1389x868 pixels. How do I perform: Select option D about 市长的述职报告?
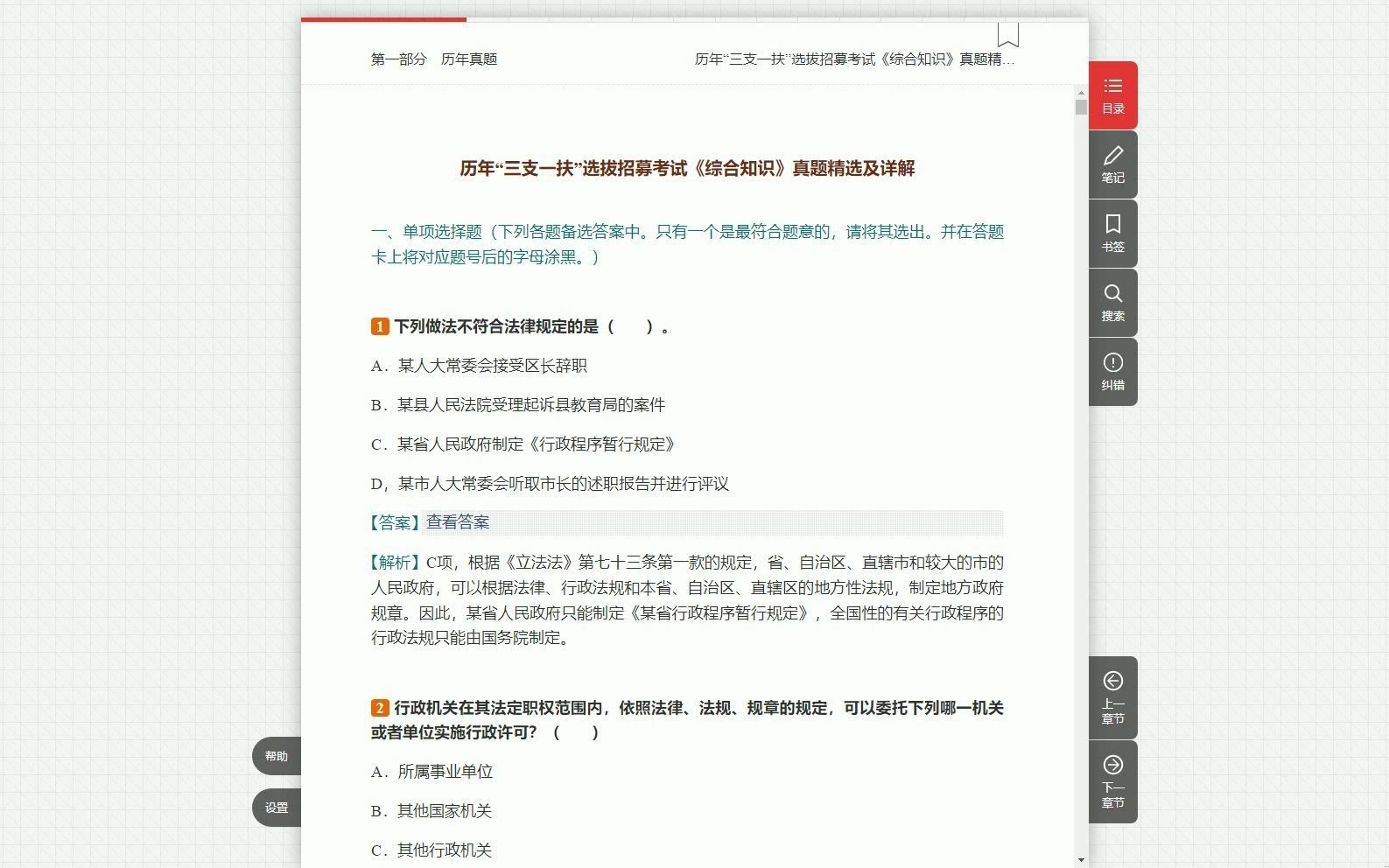550,484
